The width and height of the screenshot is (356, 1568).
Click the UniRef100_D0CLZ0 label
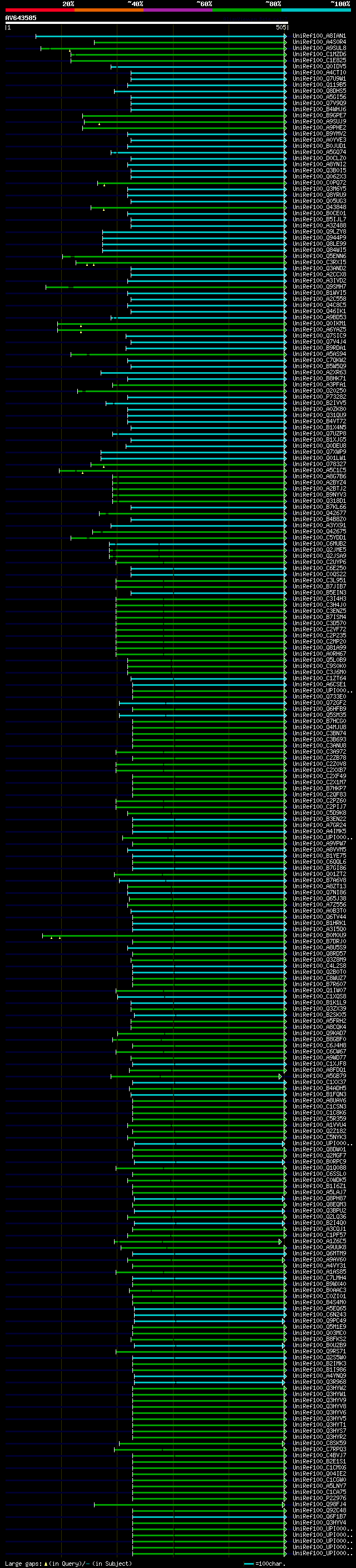pyautogui.click(x=319, y=159)
